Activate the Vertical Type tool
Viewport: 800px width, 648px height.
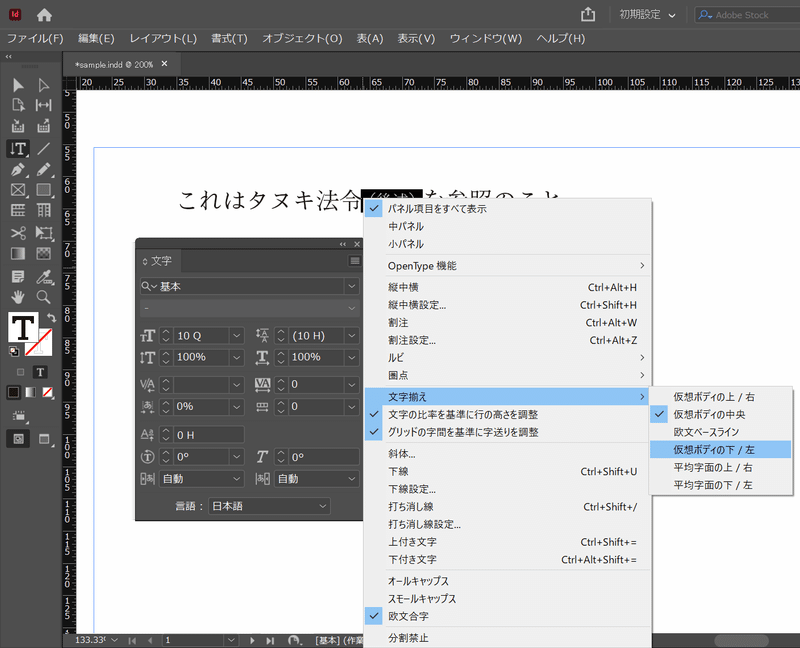(x=18, y=148)
